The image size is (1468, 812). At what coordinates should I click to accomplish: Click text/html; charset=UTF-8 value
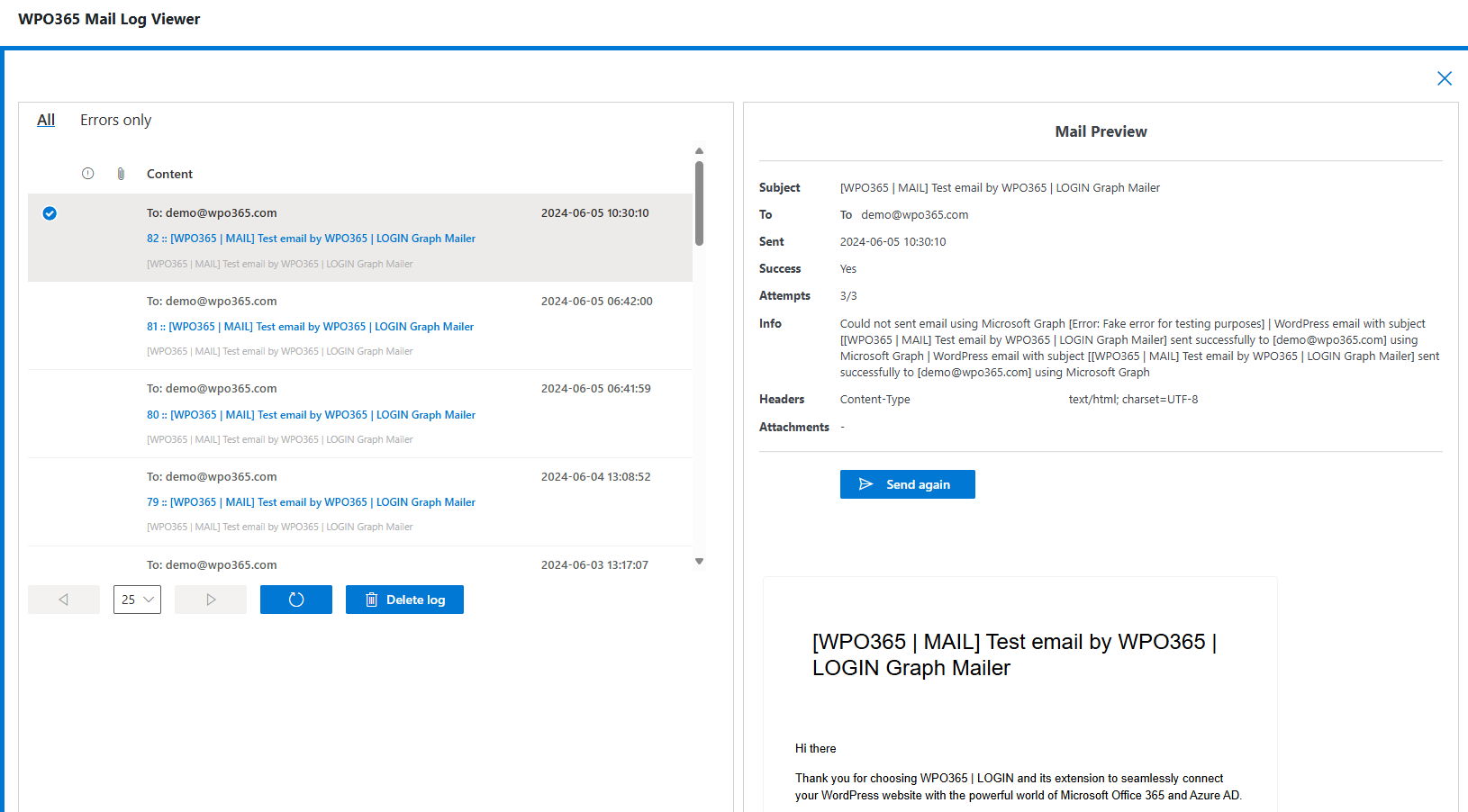point(1133,400)
